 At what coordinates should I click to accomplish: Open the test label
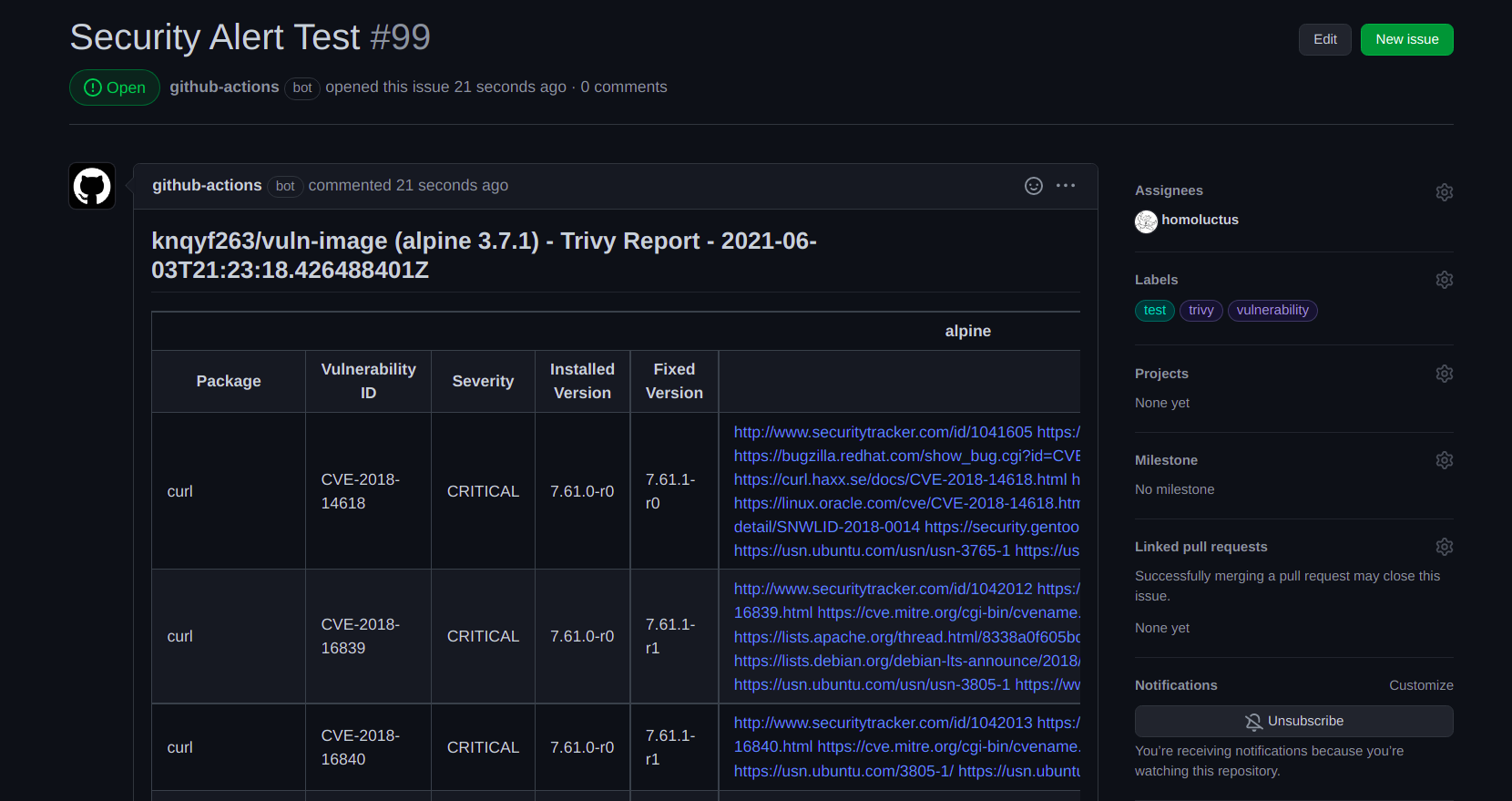tap(1155, 310)
